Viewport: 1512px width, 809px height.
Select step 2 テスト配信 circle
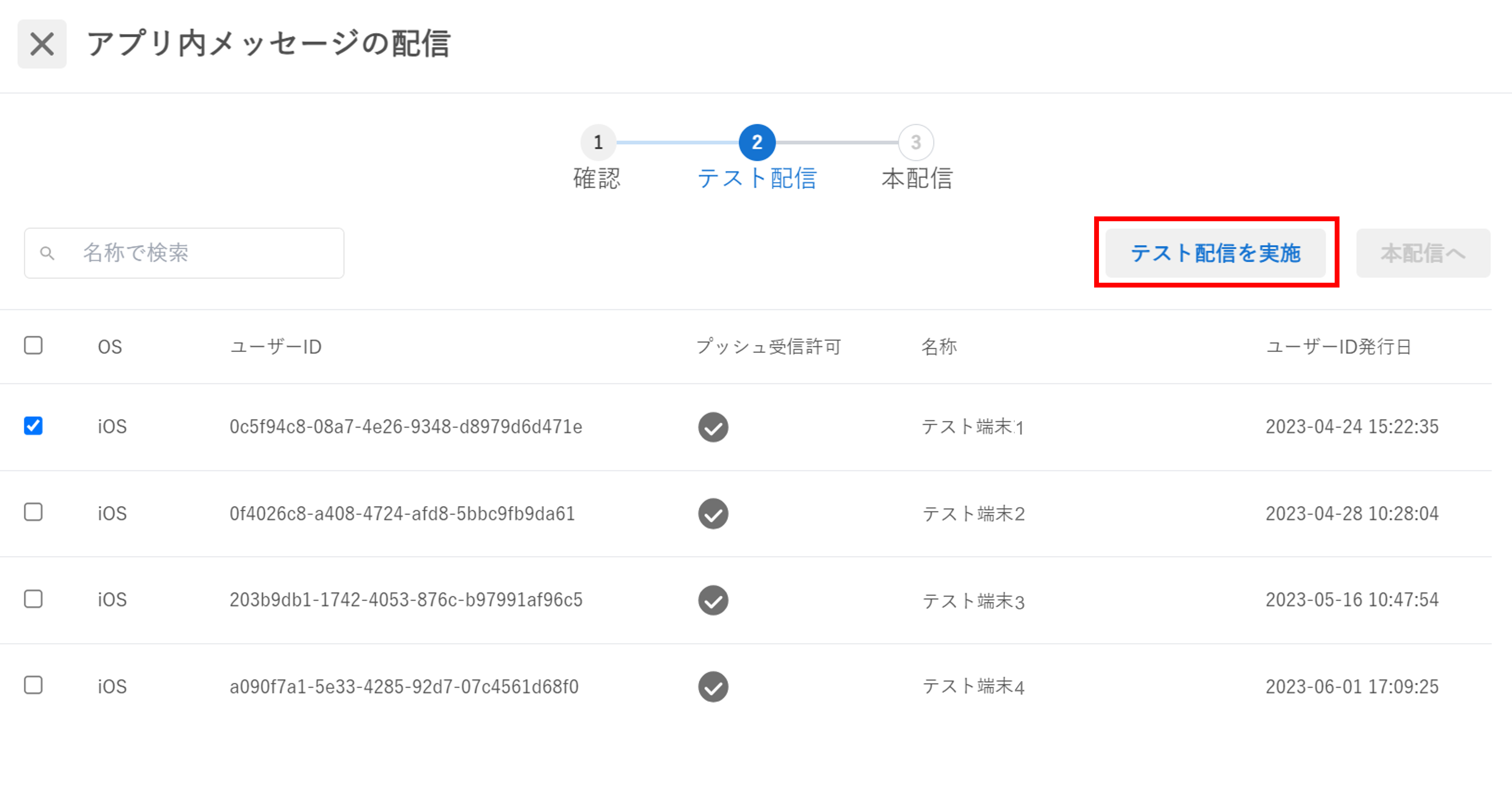point(757,143)
